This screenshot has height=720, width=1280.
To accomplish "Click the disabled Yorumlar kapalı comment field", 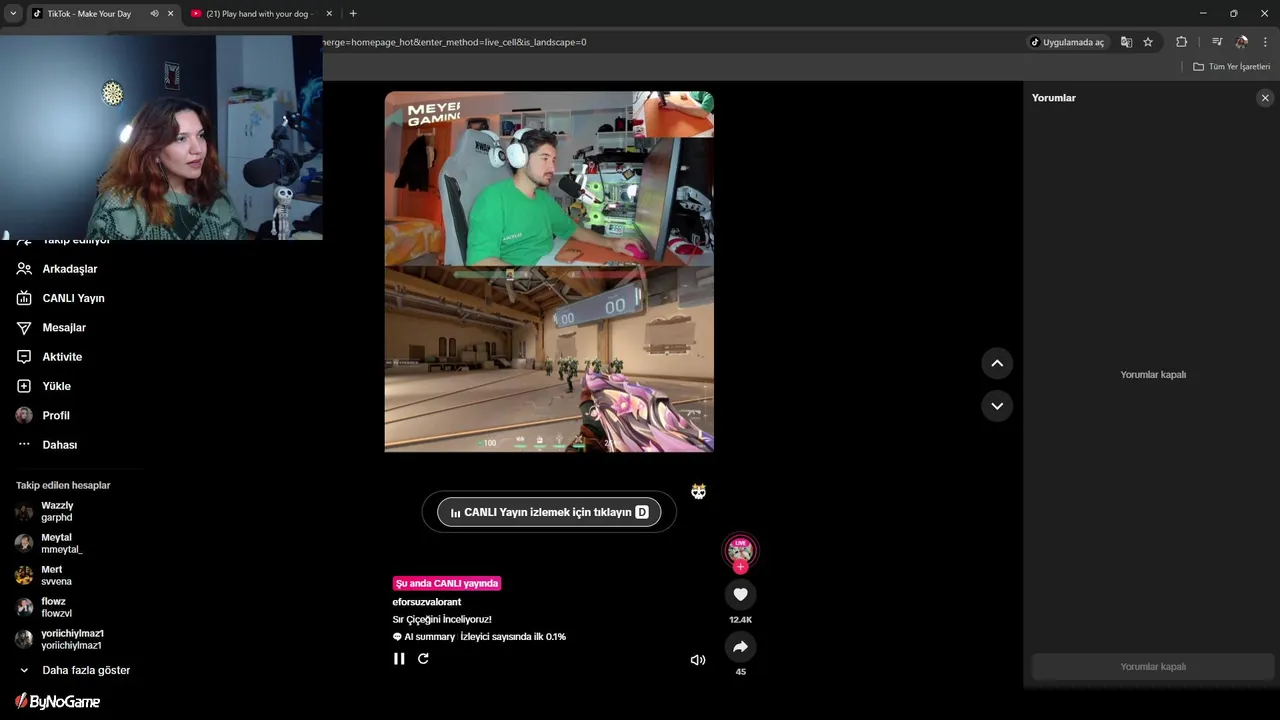I will click(1153, 667).
